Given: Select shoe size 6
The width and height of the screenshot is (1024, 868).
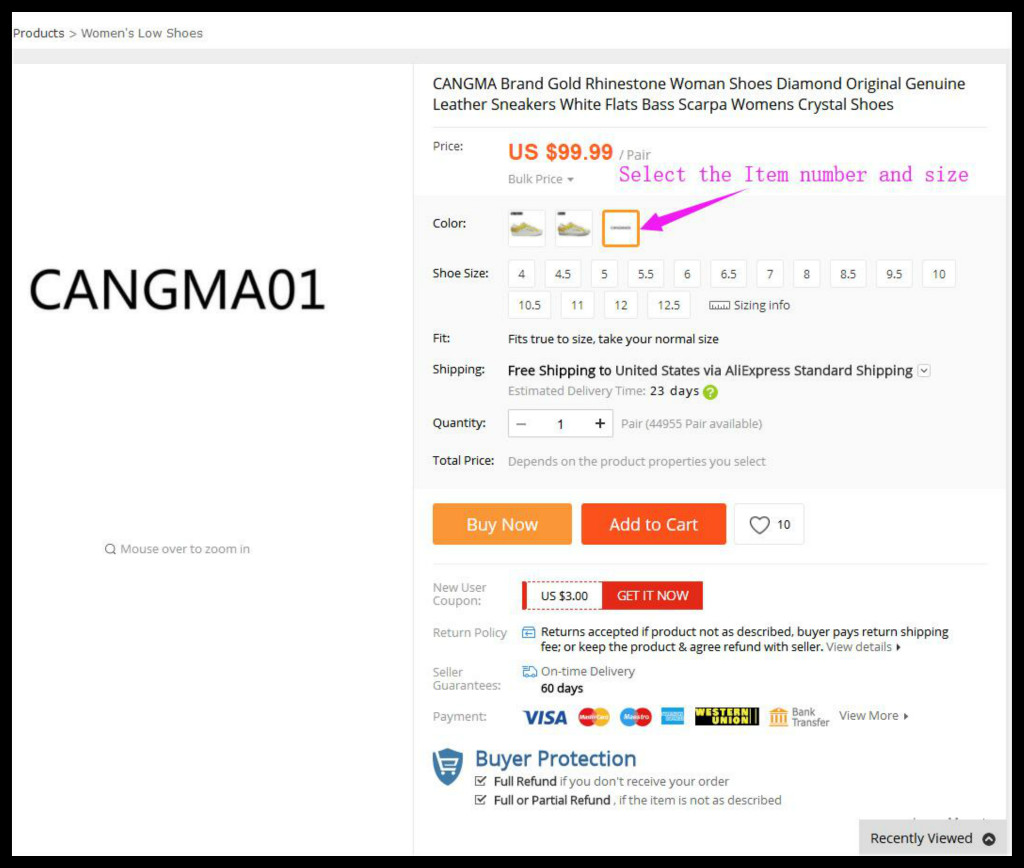Looking at the screenshot, I should coord(687,274).
